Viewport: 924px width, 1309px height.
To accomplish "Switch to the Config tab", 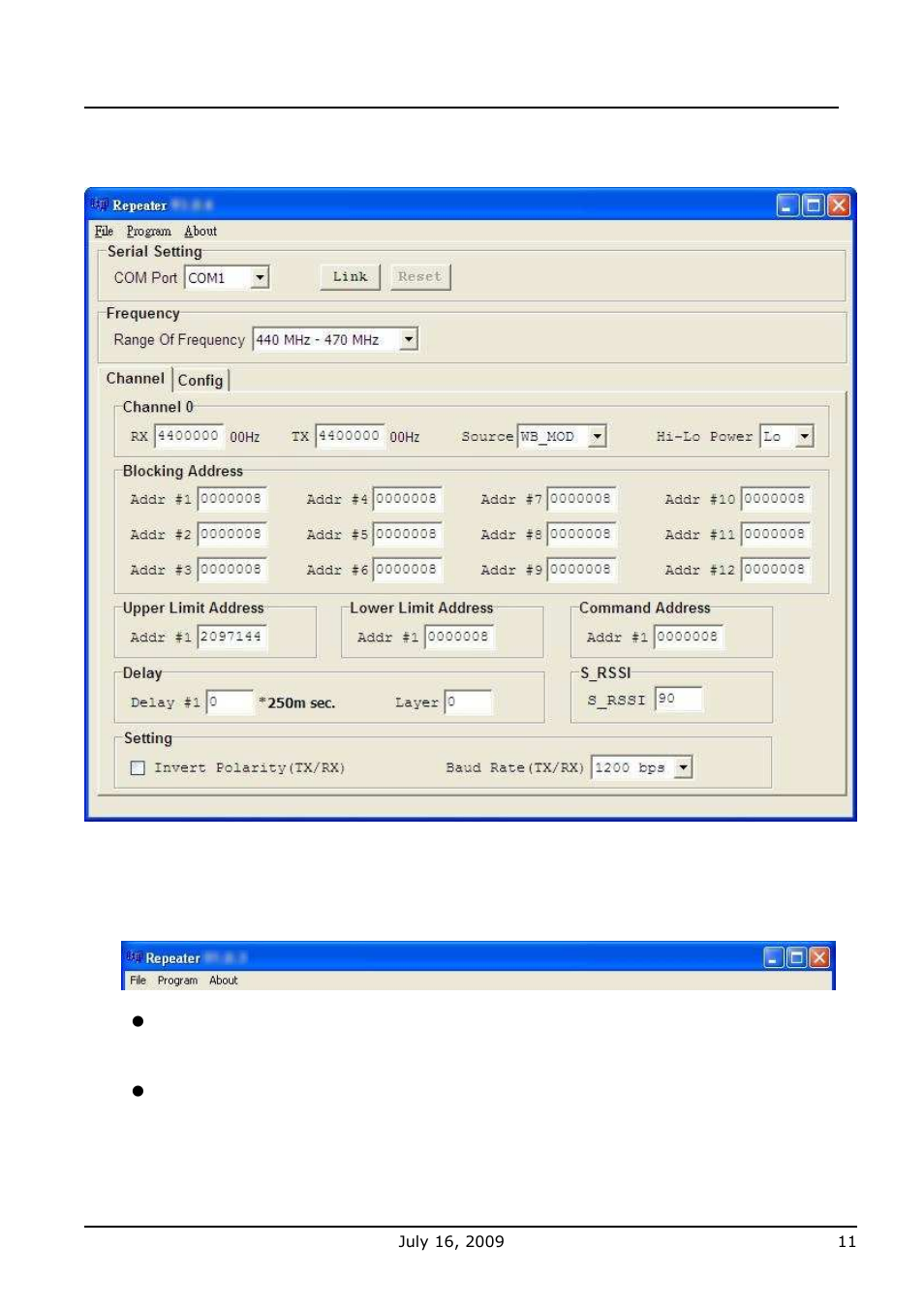I will click(200, 380).
